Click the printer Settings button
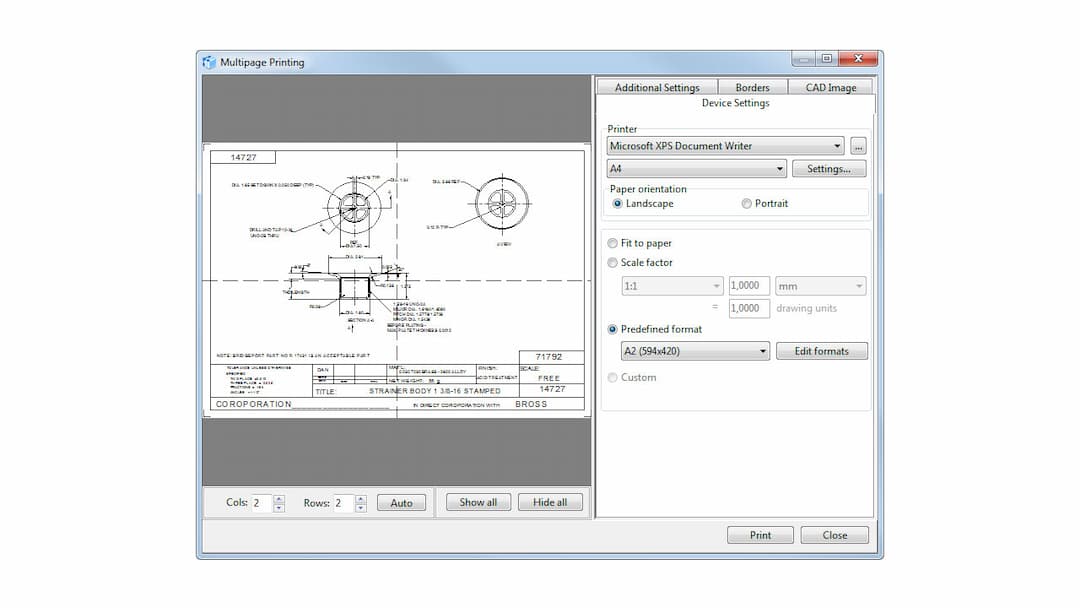1080x608 pixels. (x=829, y=168)
